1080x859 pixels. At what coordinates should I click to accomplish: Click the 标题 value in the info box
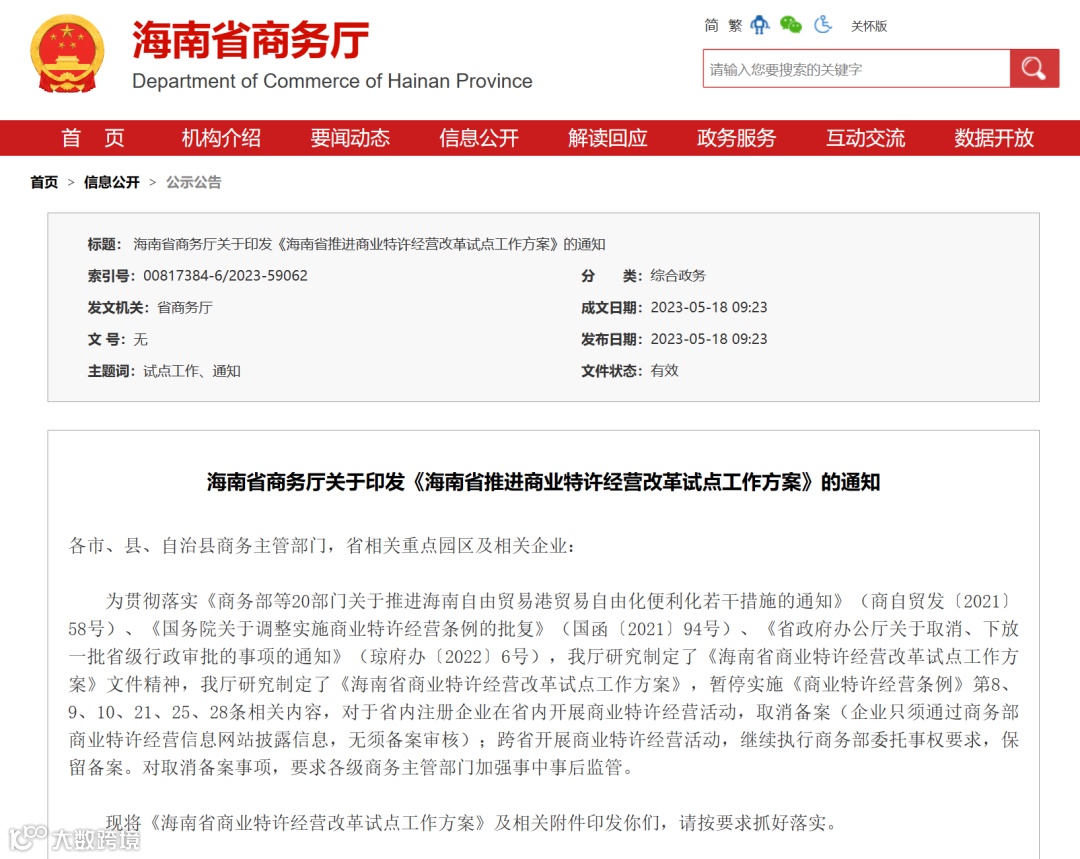coord(369,244)
